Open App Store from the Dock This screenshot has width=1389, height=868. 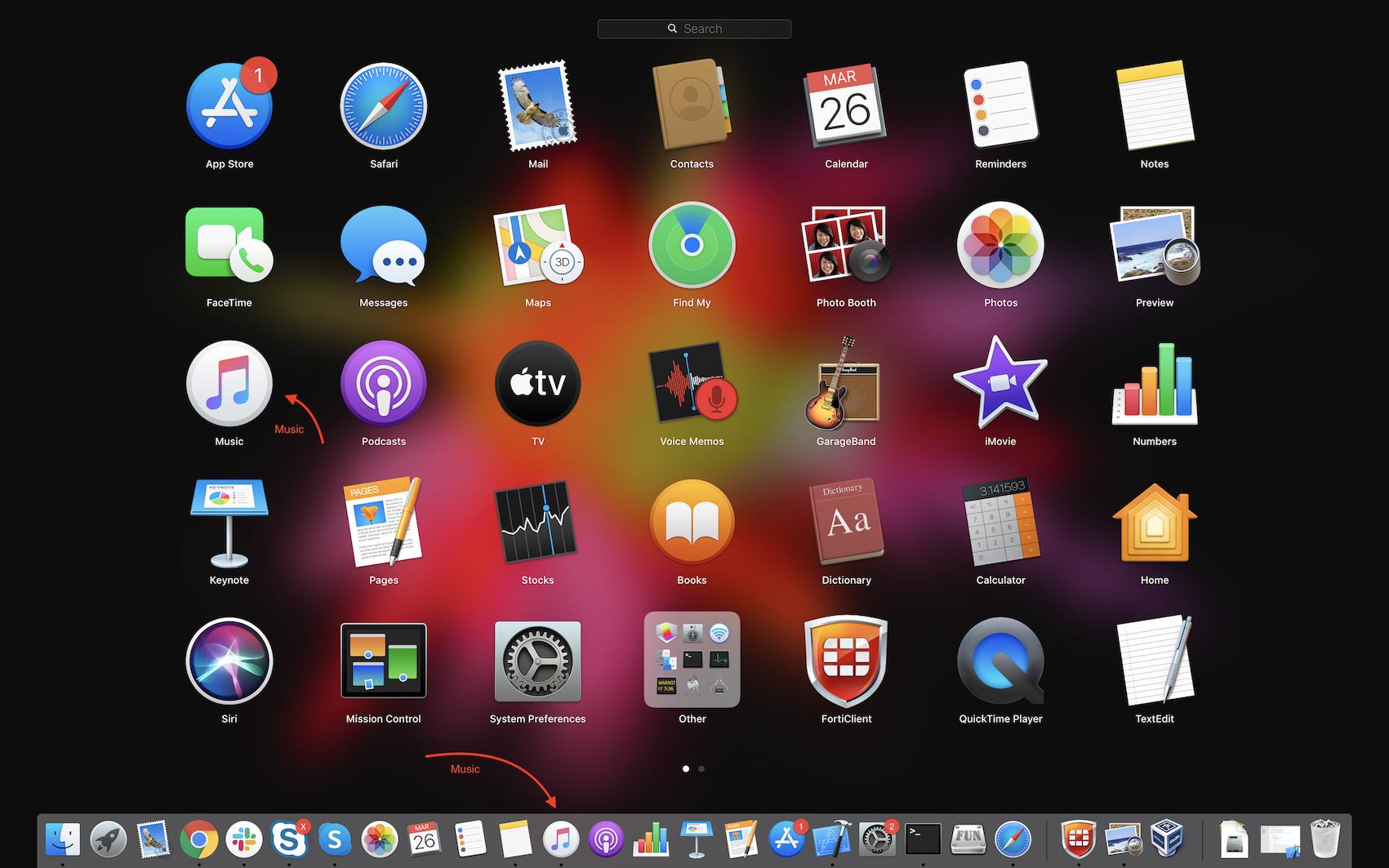786,839
